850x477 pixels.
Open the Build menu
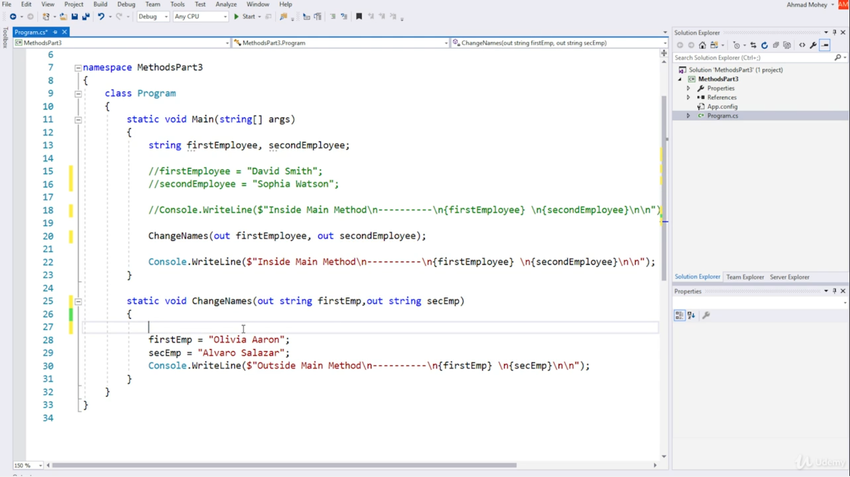tap(100, 4)
